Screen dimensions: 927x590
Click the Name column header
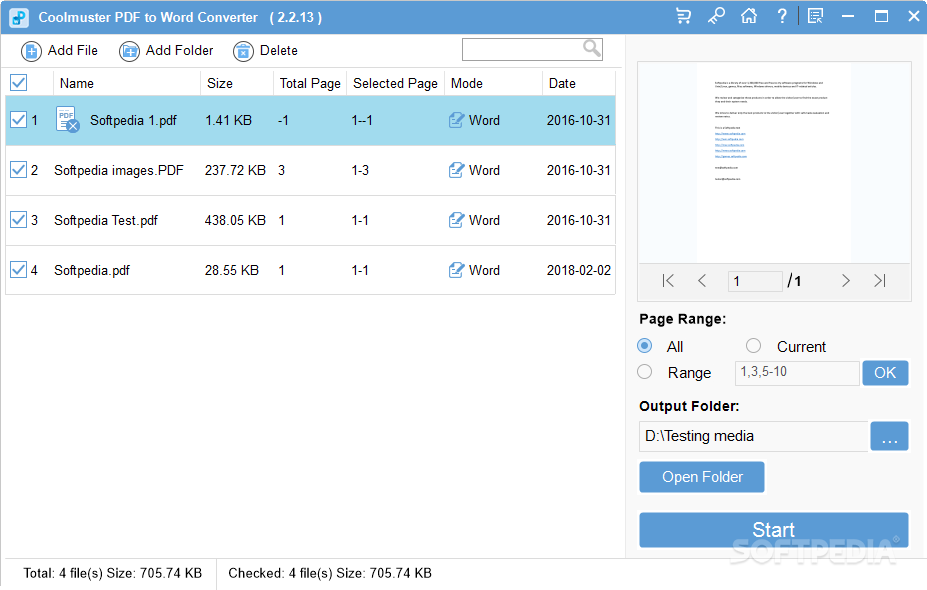[x=77, y=83]
